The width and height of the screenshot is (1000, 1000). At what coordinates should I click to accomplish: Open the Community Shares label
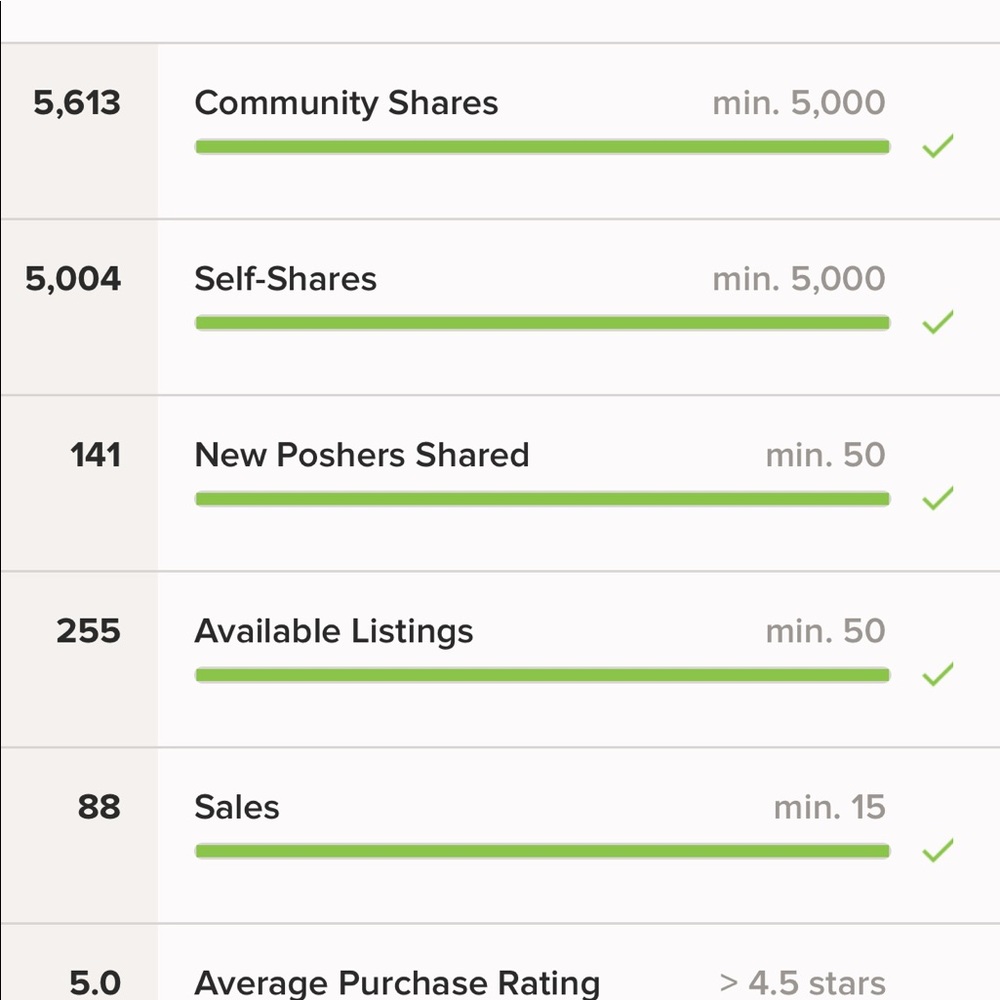point(346,103)
